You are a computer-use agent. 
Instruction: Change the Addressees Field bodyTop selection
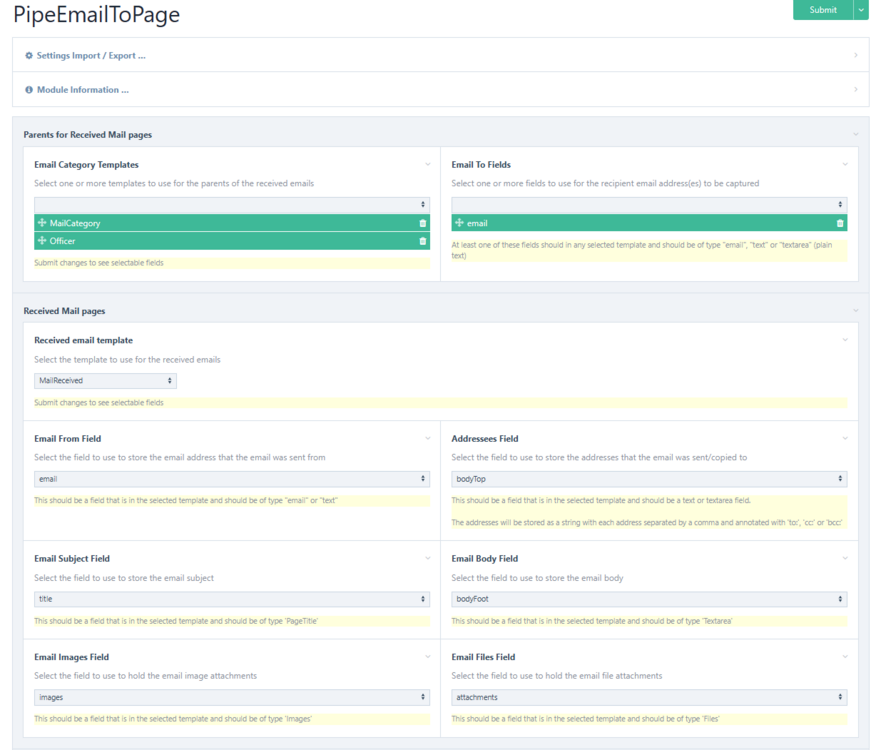(648, 479)
